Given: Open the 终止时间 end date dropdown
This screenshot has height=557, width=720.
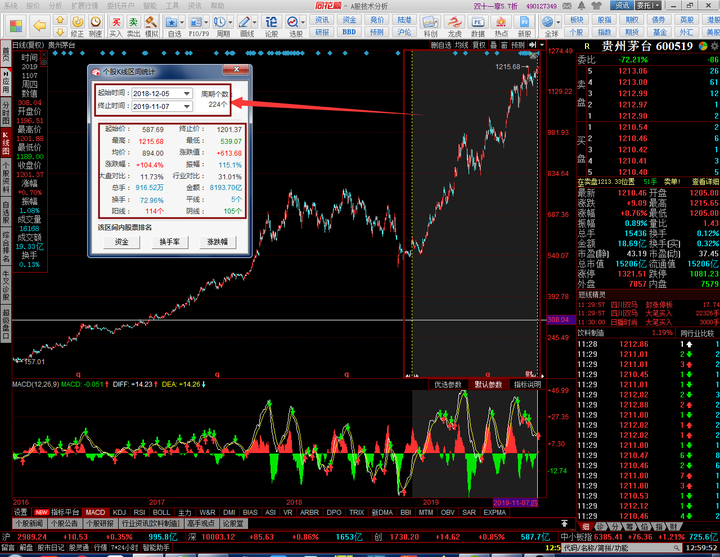Looking at the screenshot, I should 186,107.
